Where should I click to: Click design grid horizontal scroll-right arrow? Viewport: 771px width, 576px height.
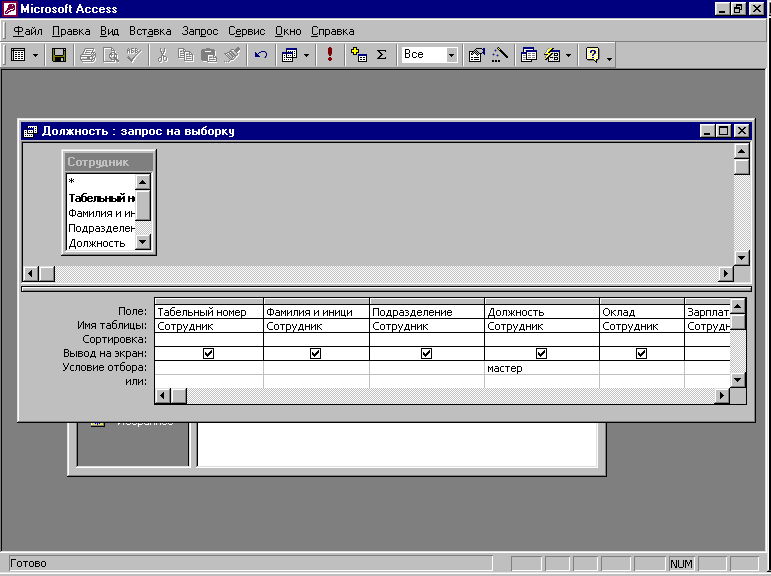tap(722, 395)
